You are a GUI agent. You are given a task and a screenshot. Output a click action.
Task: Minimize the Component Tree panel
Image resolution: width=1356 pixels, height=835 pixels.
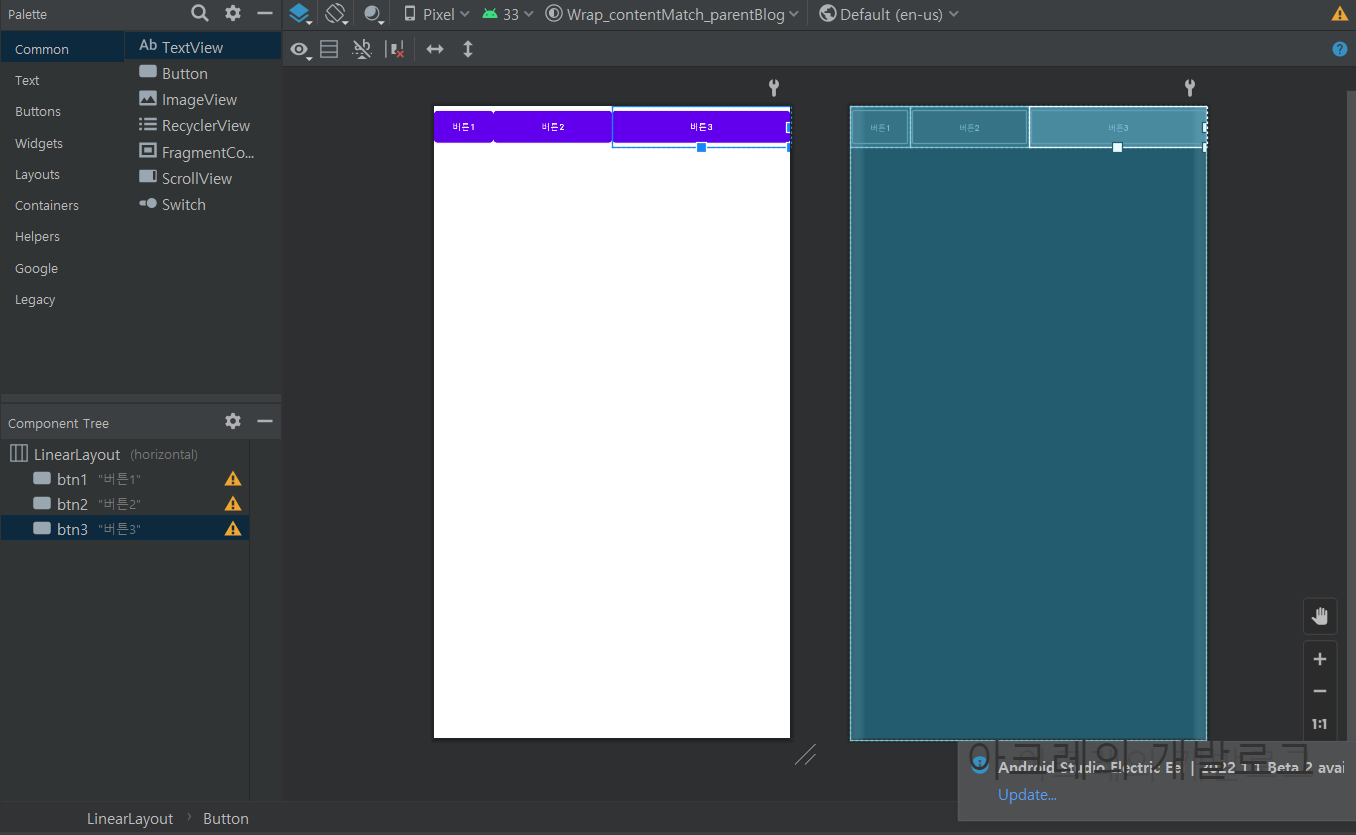265,421
